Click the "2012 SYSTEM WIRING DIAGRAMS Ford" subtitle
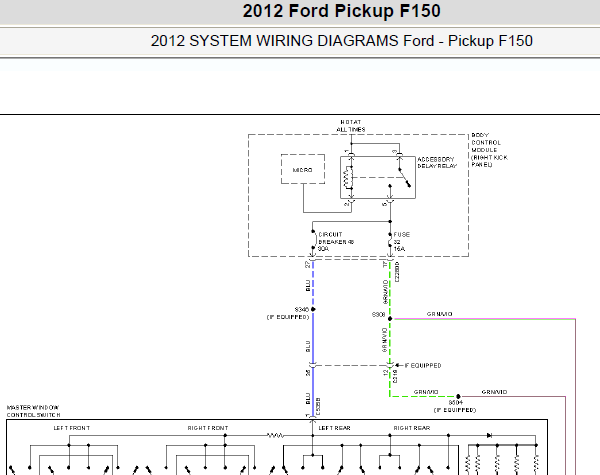 pyautogui.click(x=292, y=41)
